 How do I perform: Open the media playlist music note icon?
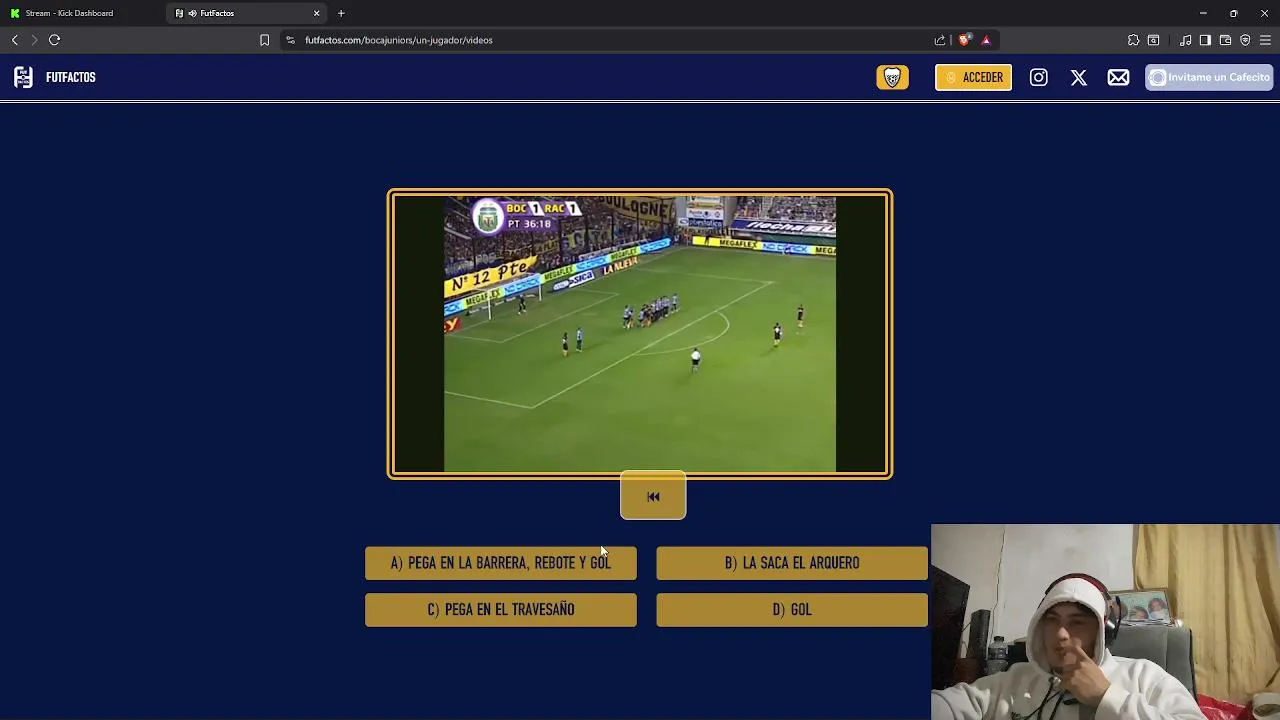[1185, 40]
